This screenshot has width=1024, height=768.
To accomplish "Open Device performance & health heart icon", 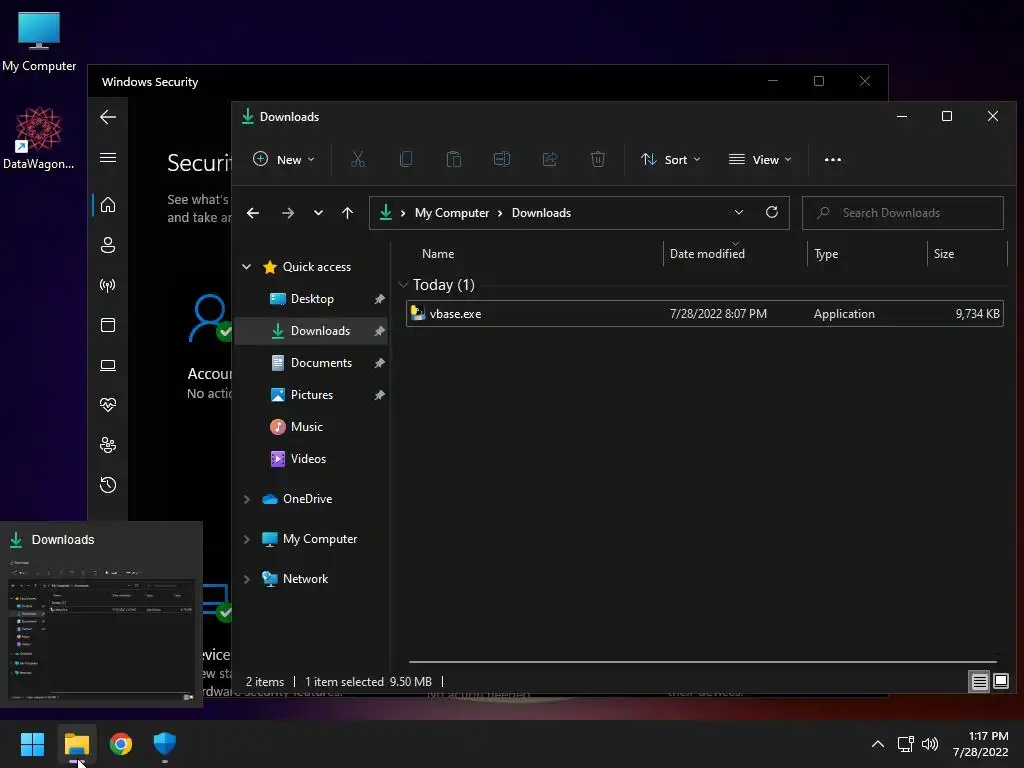I will point(108,405).
